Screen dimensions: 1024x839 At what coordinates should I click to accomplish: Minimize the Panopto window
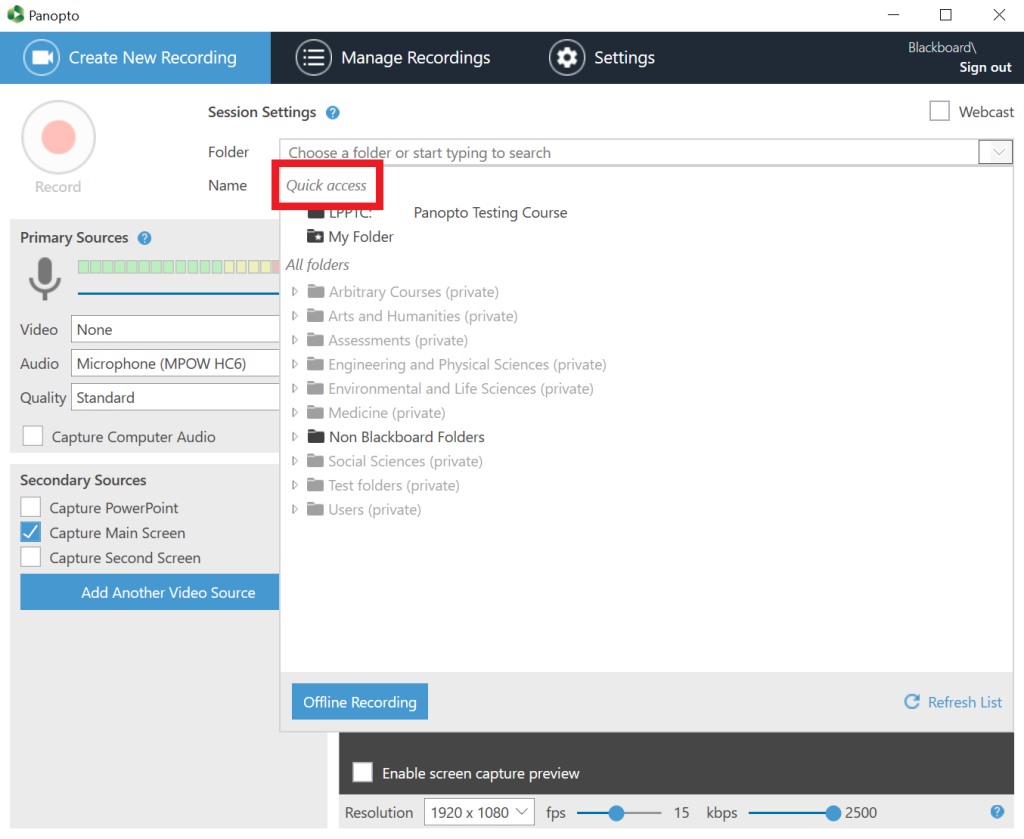point(893,14)
